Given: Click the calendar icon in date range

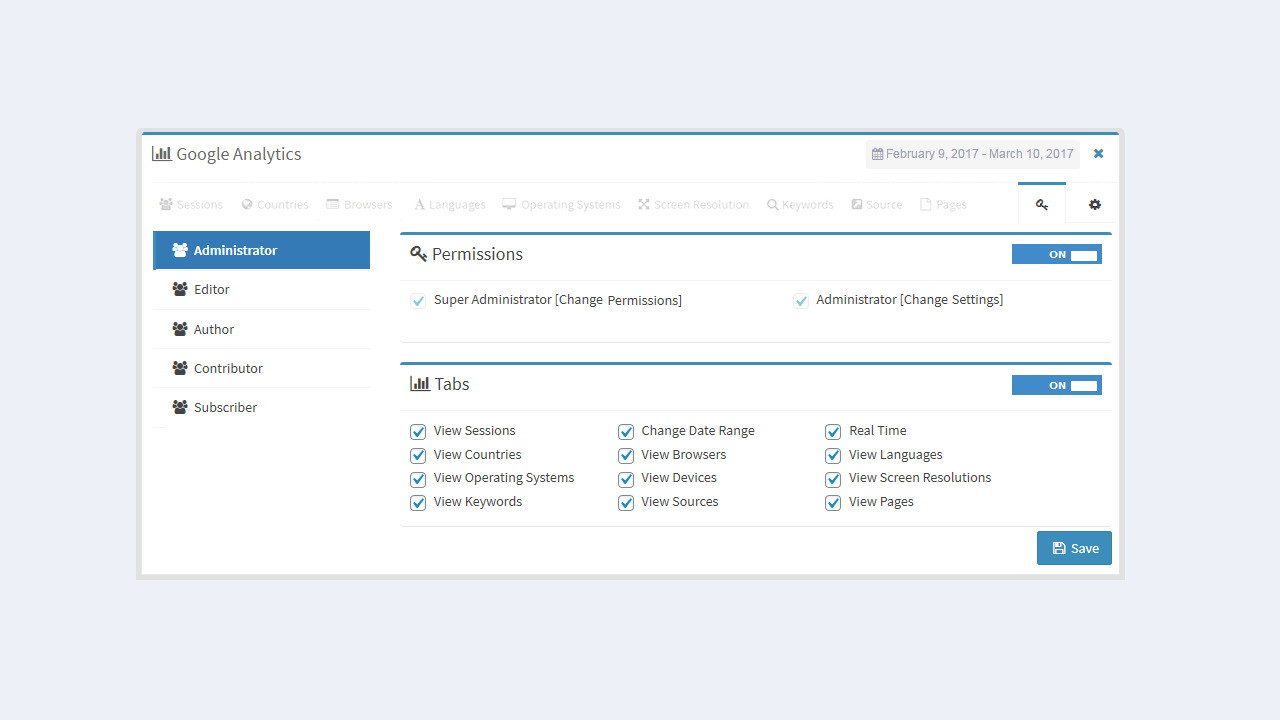Looking at the screenshot, I should pyautogui.click(x=878, y=154).
